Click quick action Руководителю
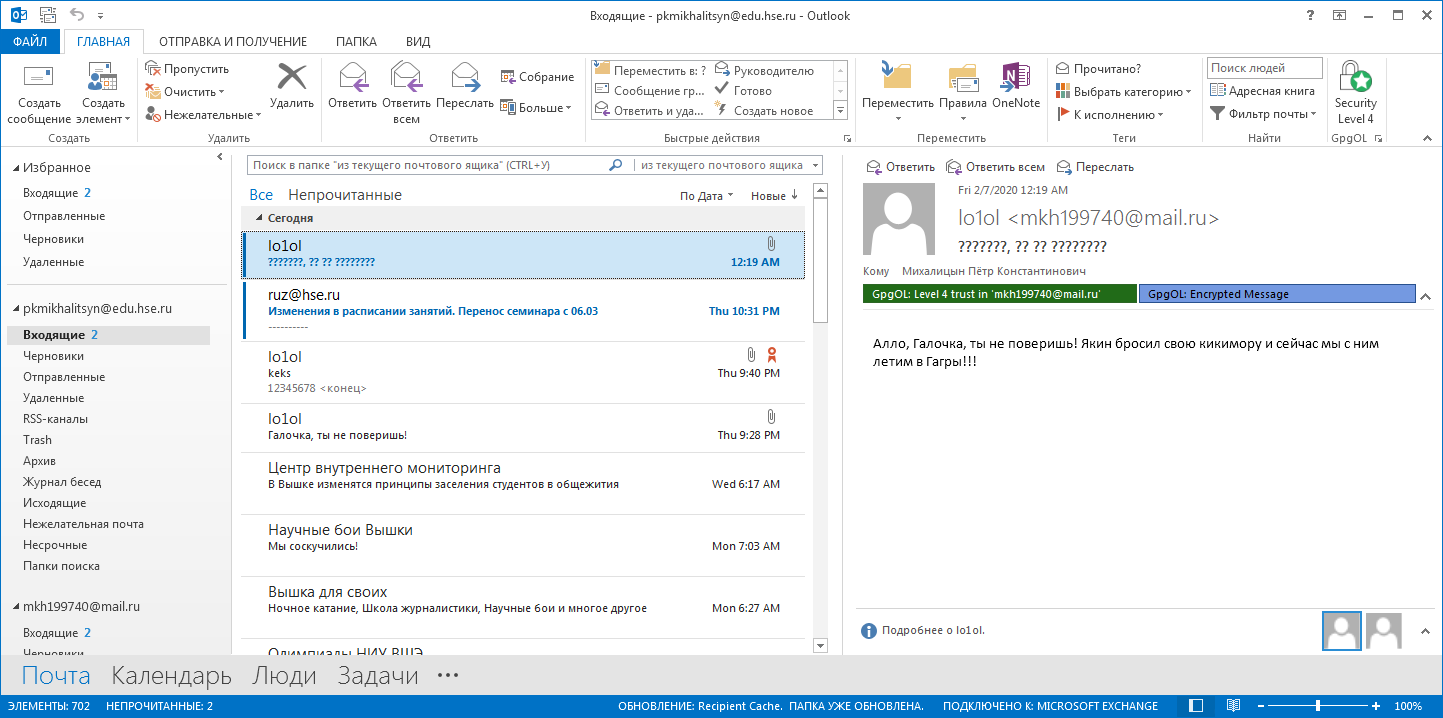Image resolution: width=1443 pixels, height=718 pixels. click(x=764, y=71)
